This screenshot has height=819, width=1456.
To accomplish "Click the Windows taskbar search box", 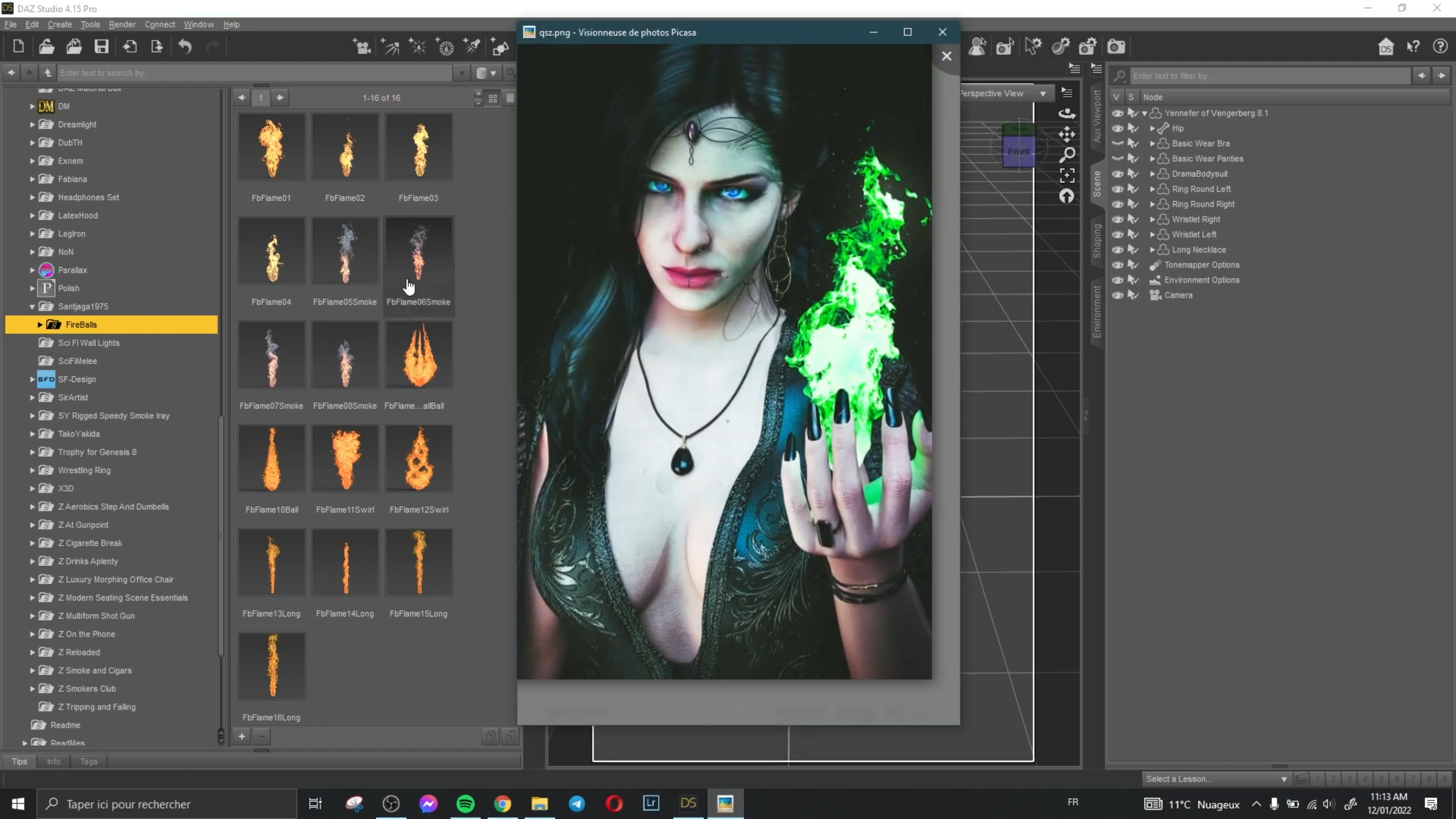I will click(167, 804).
